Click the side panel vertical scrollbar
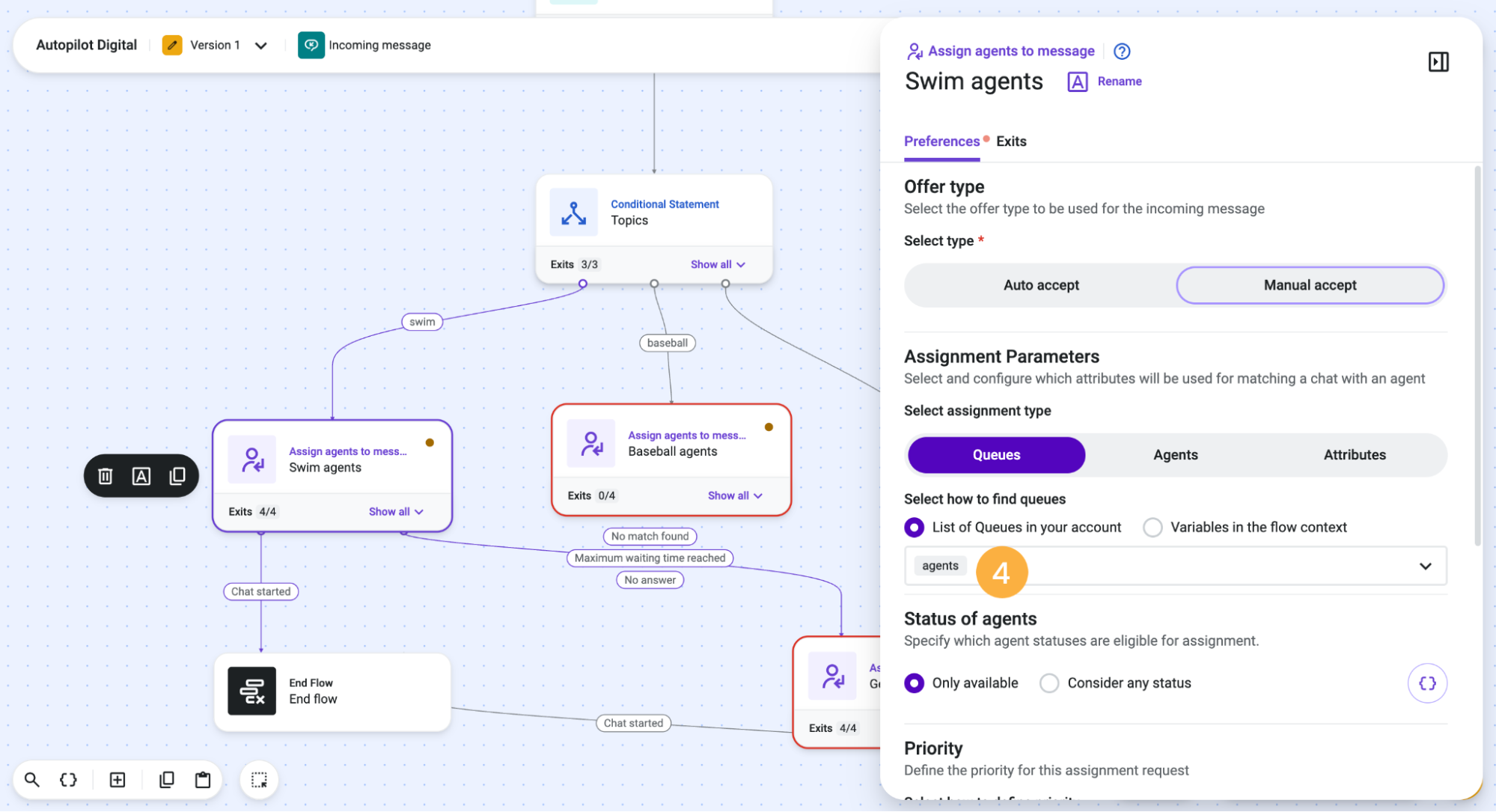This screenshot has width=1496, height=812. click(1477, 356)
